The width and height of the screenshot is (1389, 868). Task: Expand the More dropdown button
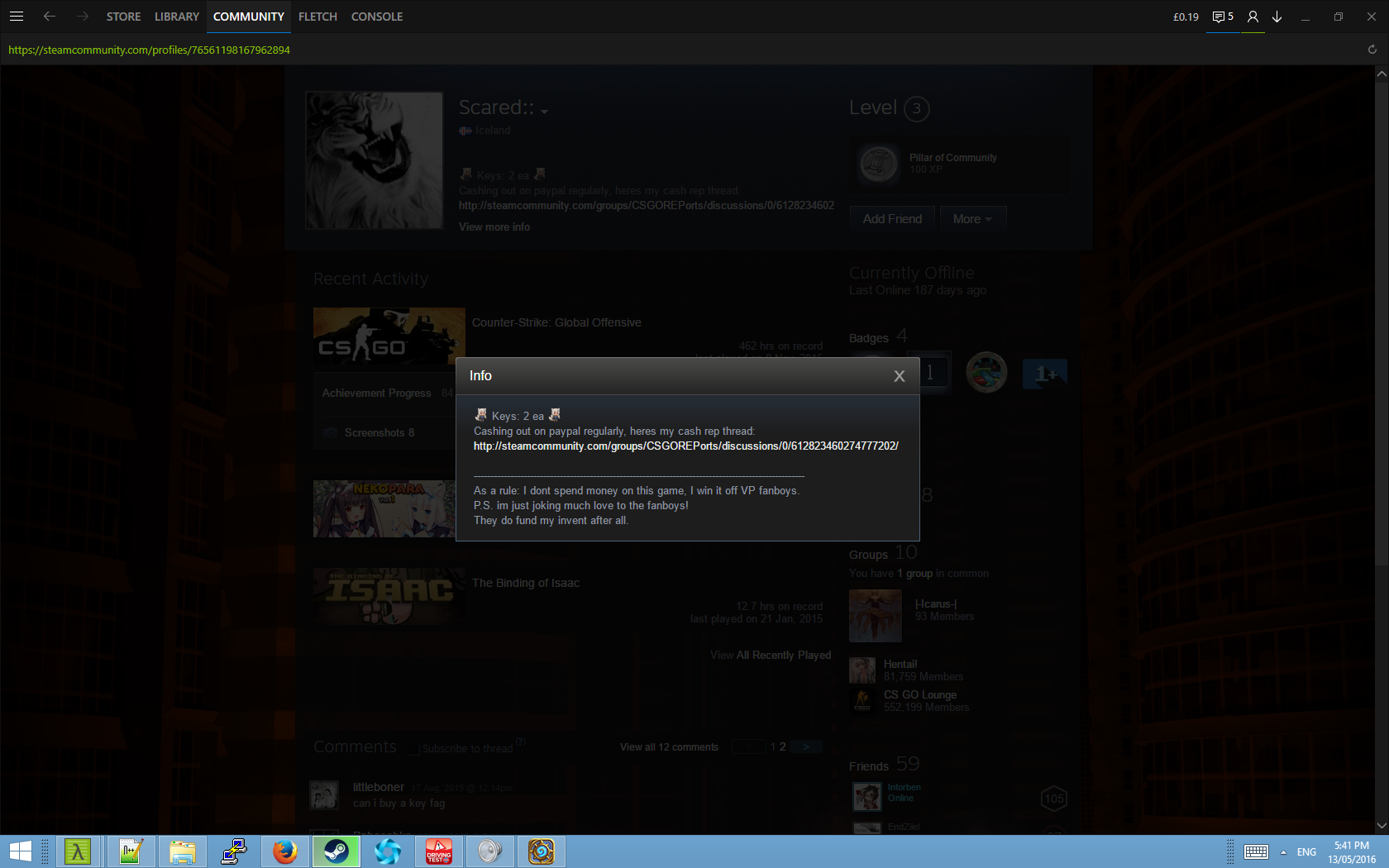point(972,219)
